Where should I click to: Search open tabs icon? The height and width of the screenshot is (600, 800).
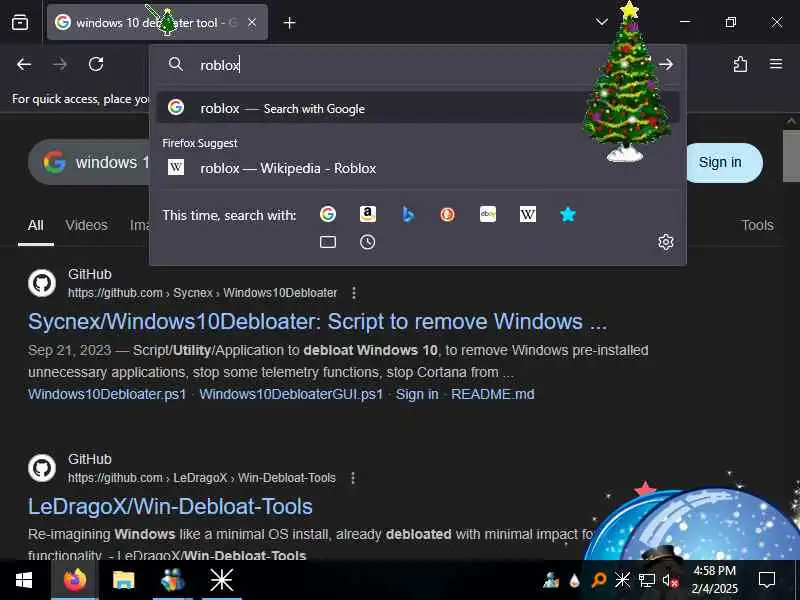pos(328,242)
